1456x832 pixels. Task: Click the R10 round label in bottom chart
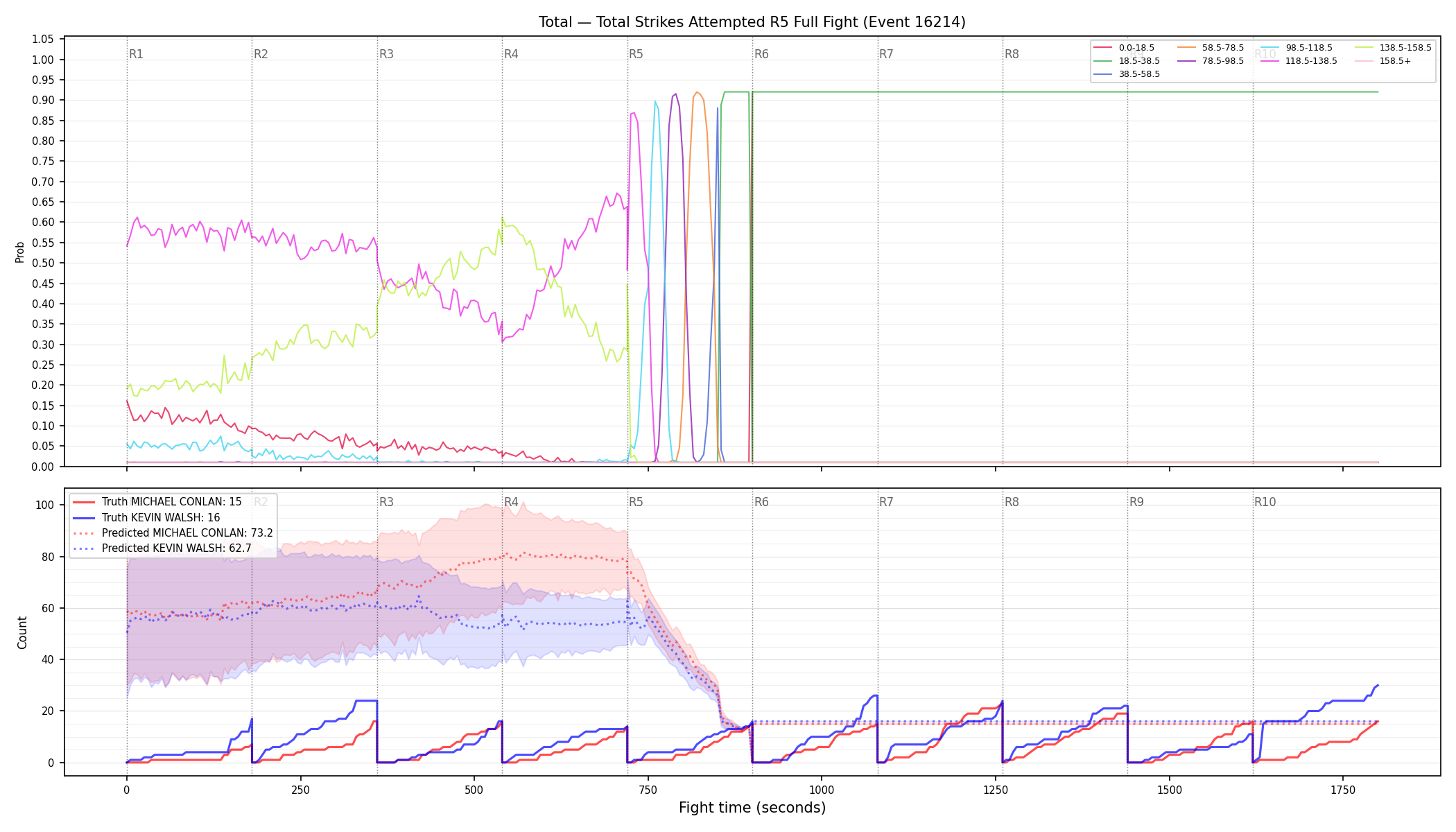tap(1265, 502)
